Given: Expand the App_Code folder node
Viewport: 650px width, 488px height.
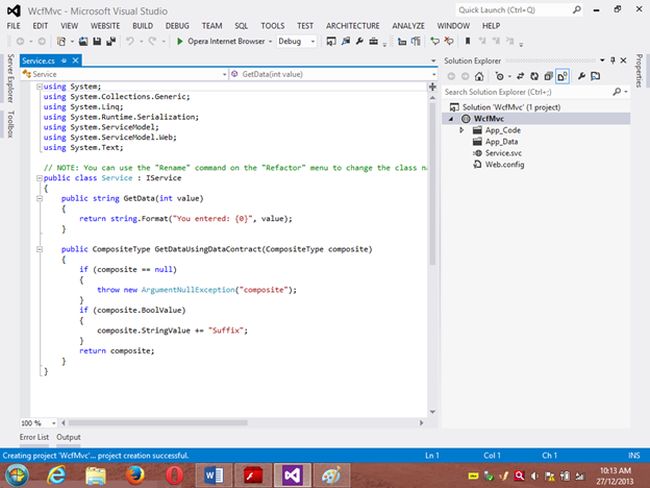Looking at the screenshot, I should tap(462, 130).
